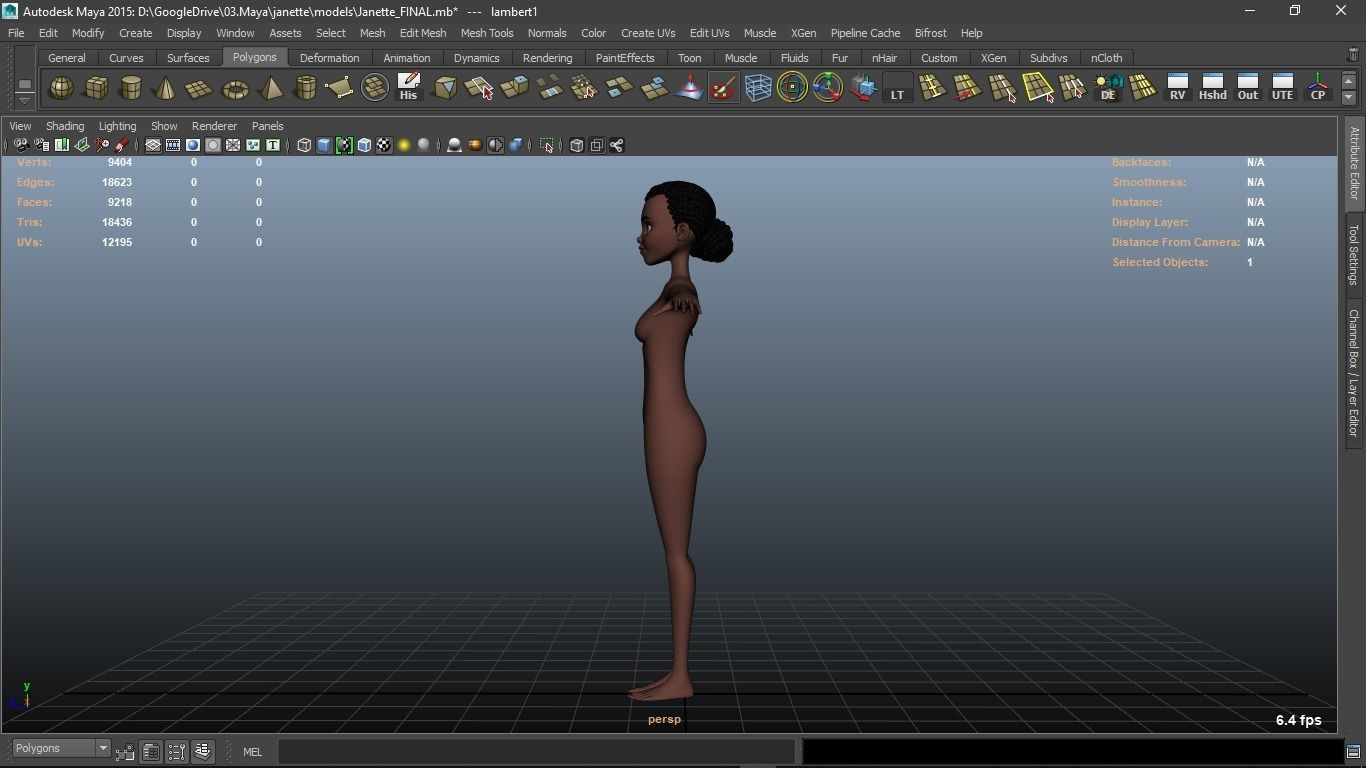Open the Attribute Editor bottom icon
This screenshot has height=768, width=1366.
(x=151, y=751)
